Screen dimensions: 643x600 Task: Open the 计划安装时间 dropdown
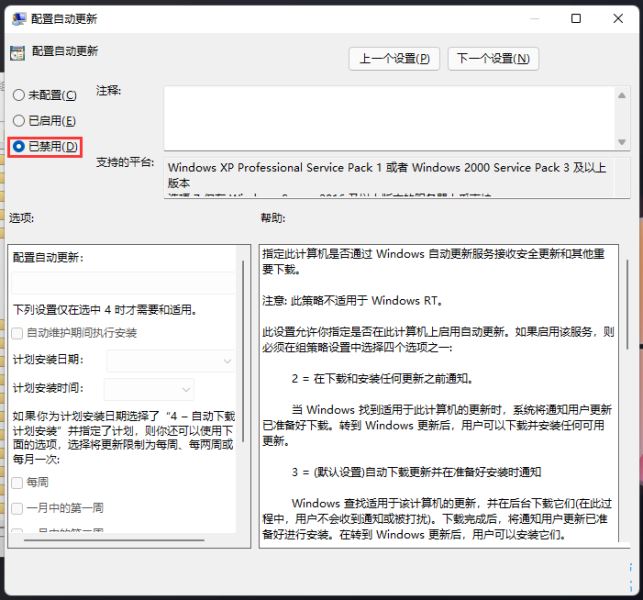149,389
